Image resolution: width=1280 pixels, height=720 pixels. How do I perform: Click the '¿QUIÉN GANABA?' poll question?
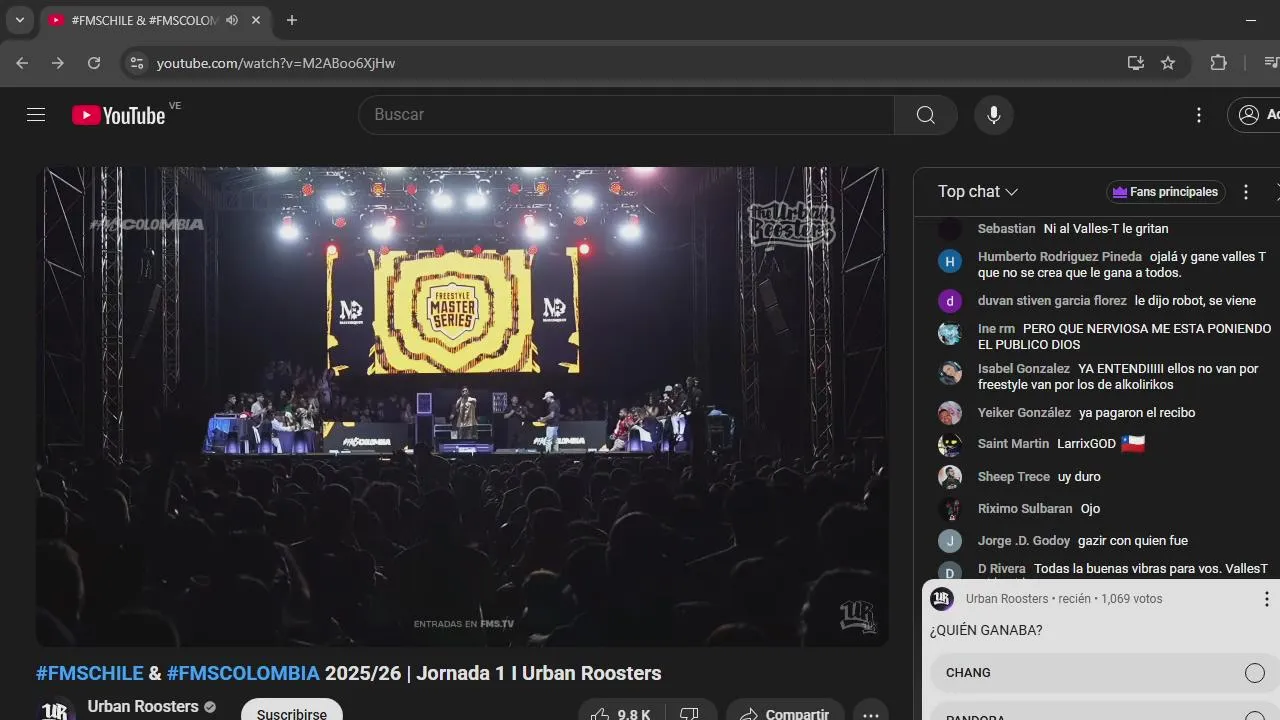pyautogui.click(x=986, y=631)
